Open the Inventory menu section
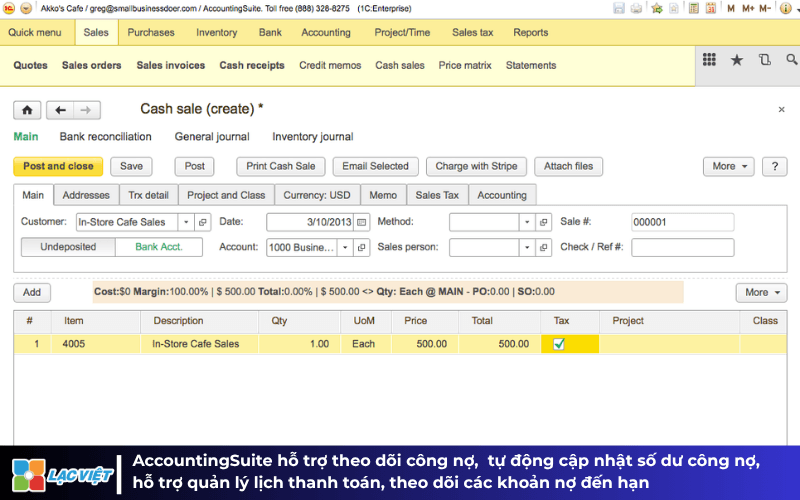Viewport: 800px width, 500px height. 216,32
